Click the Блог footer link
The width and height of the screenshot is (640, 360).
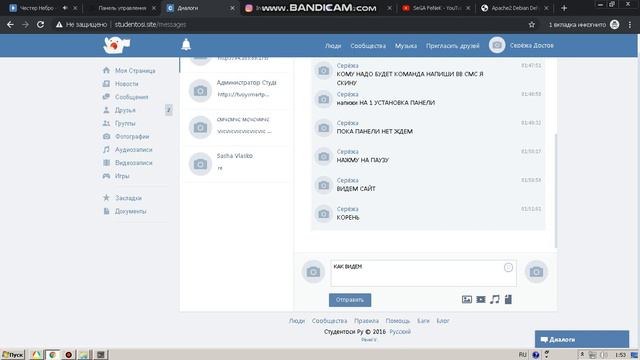point(442,321)
